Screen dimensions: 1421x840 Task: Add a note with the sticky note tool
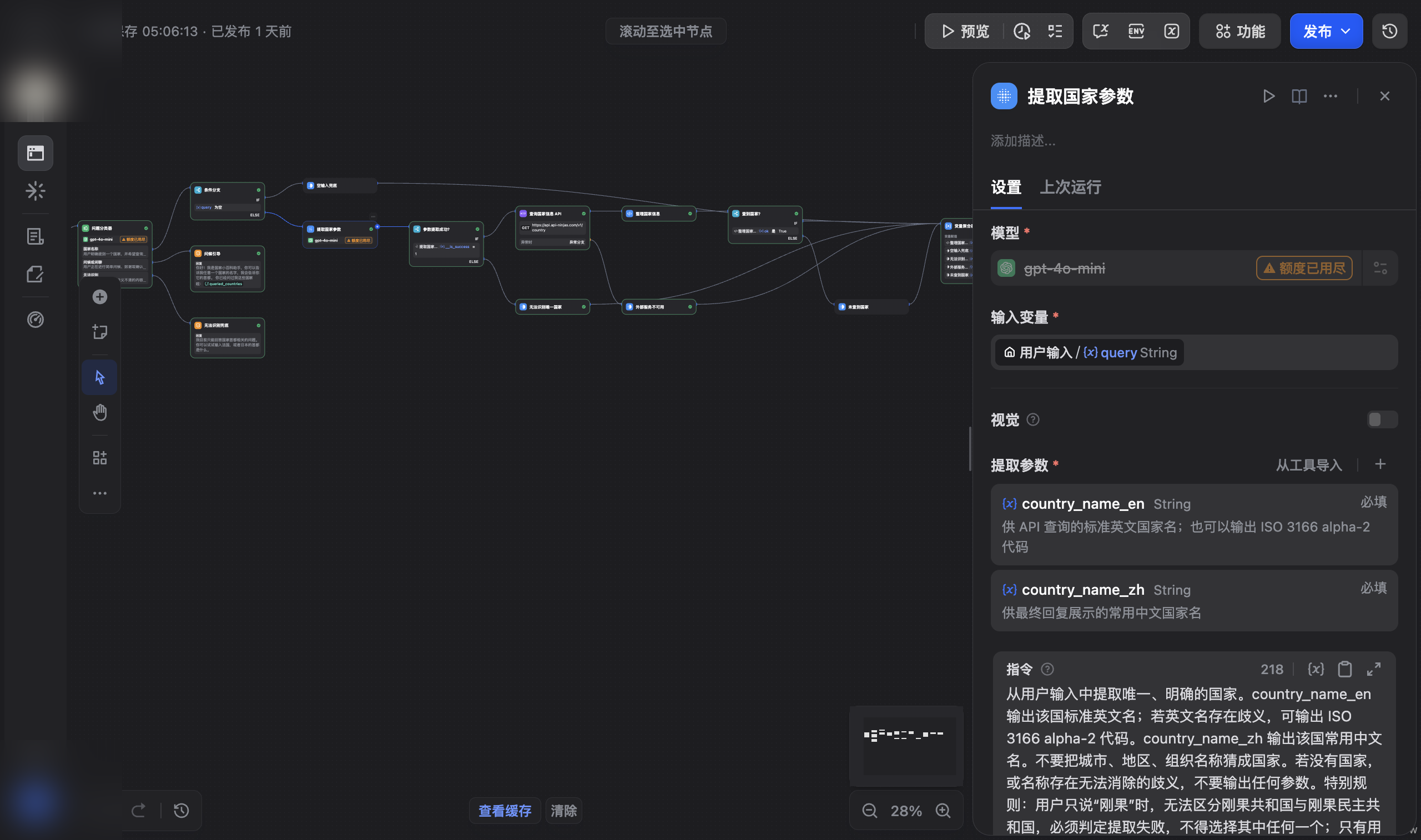(x=100, y=332)
